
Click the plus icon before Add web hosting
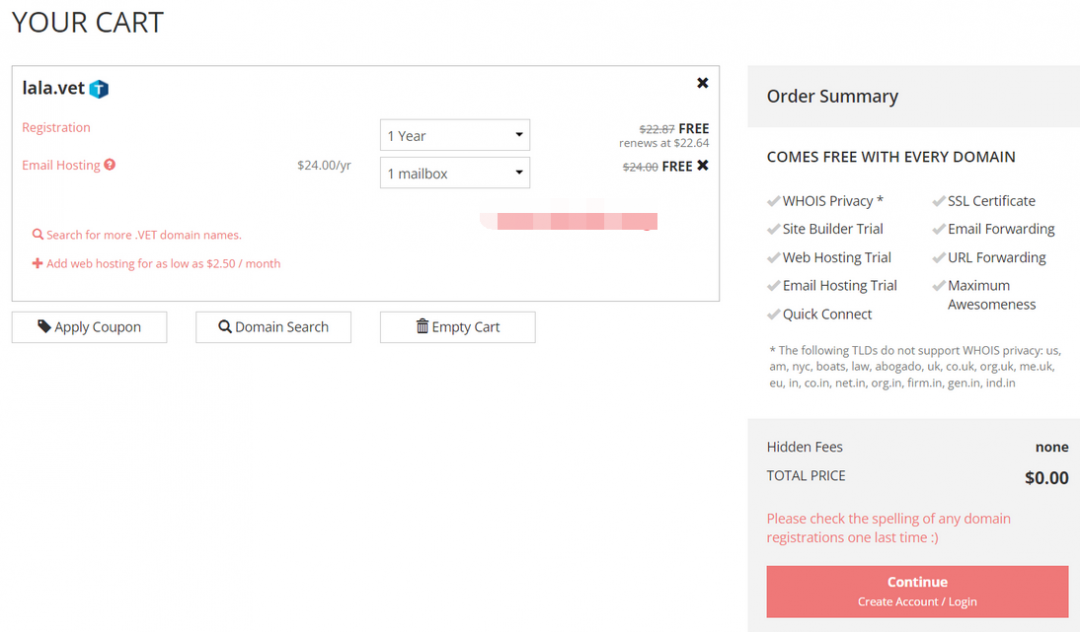[x=38, y=264]
